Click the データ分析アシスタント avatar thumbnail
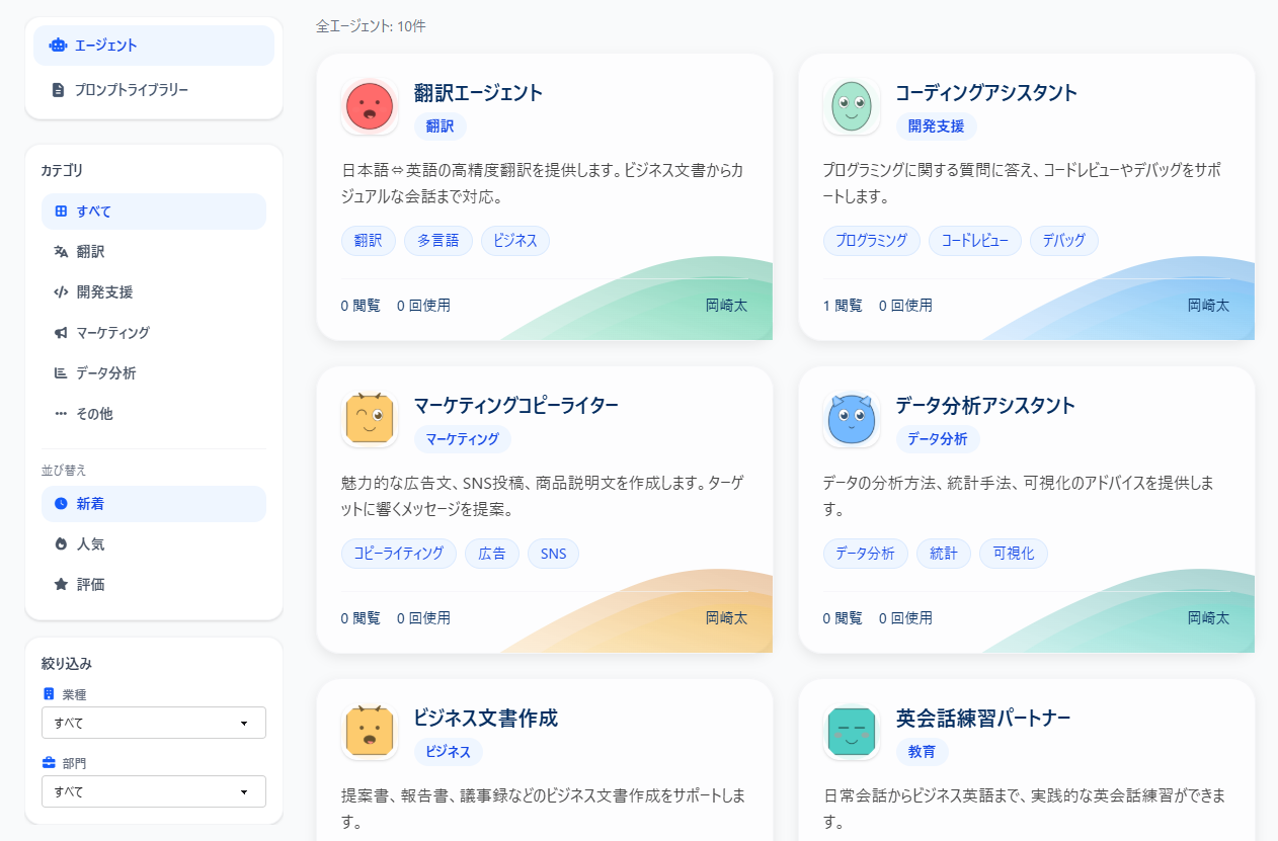 tap(851, 418)
